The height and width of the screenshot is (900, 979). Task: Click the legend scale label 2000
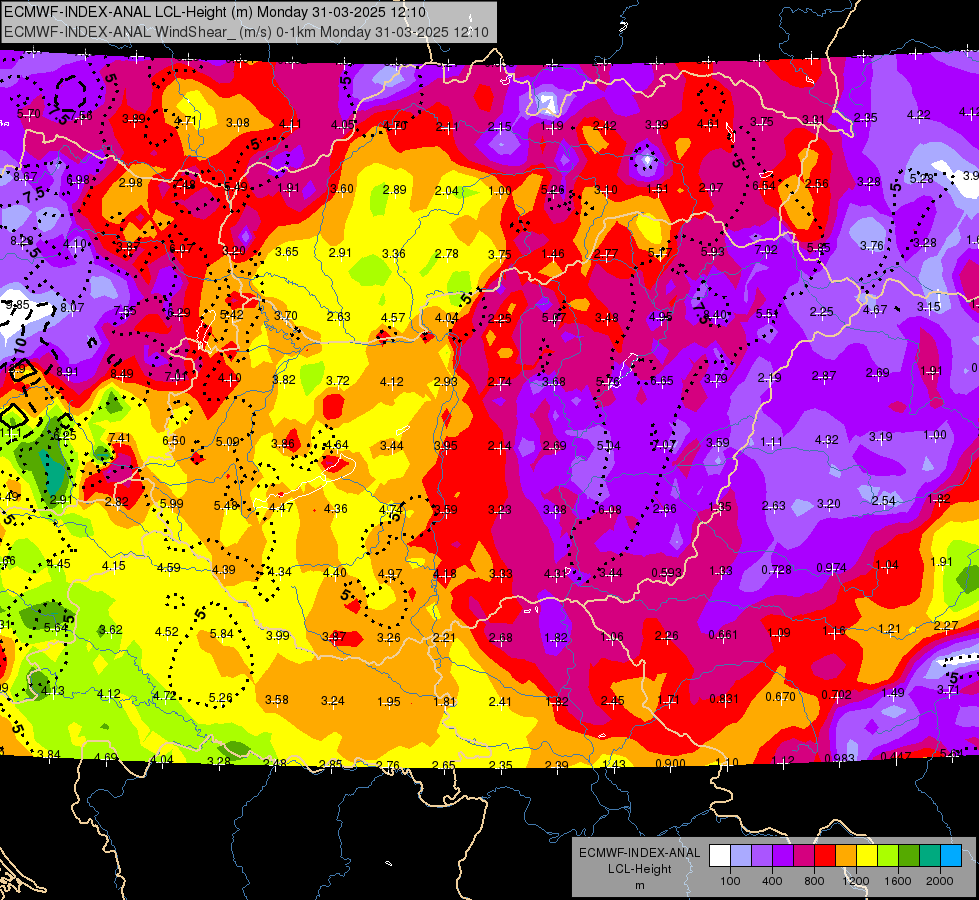pyautogui.click(x=940, y=881)
